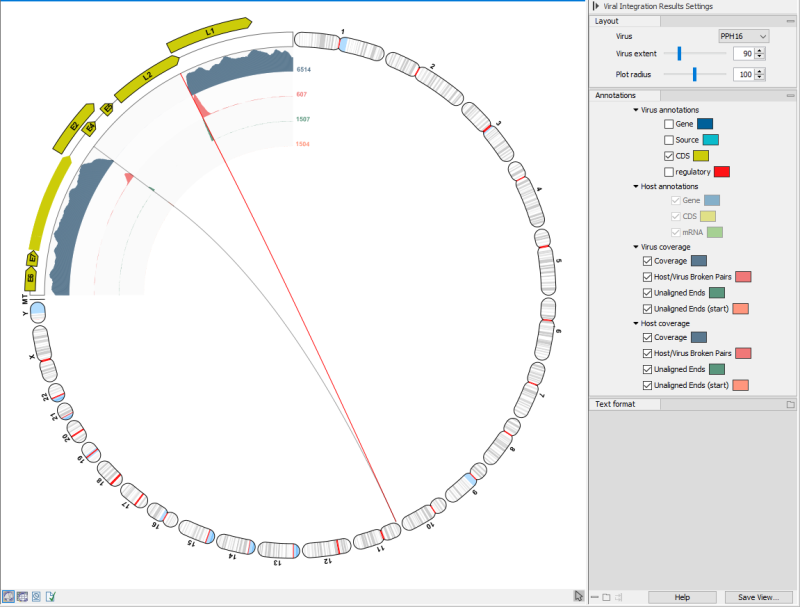Screen dimensions: 800x607
Task: Open the report icon with green checkmark
Action: (x=50, y=596)
